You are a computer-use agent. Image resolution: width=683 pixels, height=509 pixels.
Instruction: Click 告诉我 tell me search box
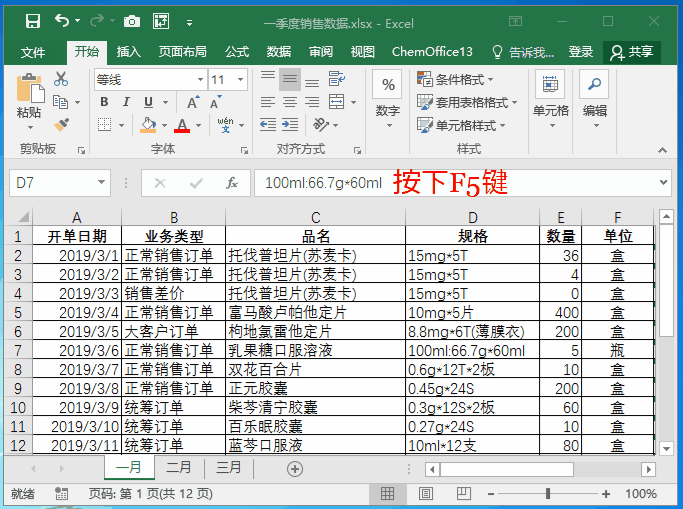click(x=523, y=52)
